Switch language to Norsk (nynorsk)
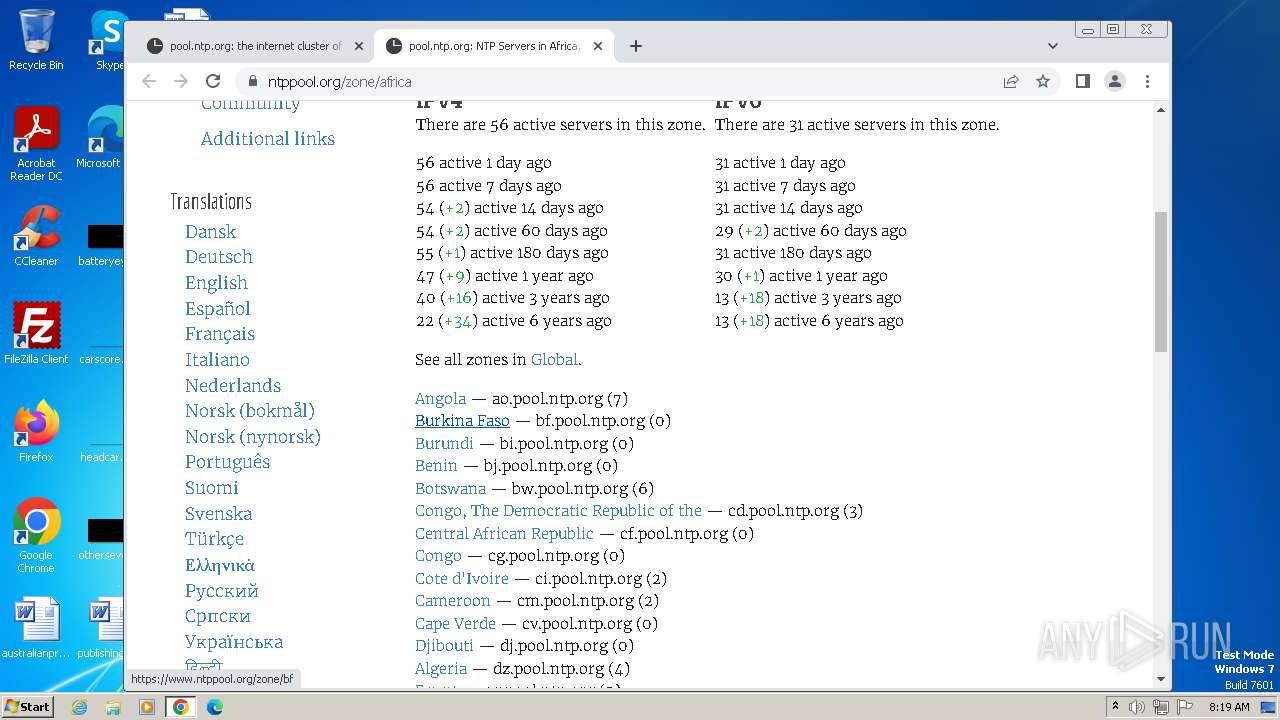1280x720 pixels. (x=253, y=437)
